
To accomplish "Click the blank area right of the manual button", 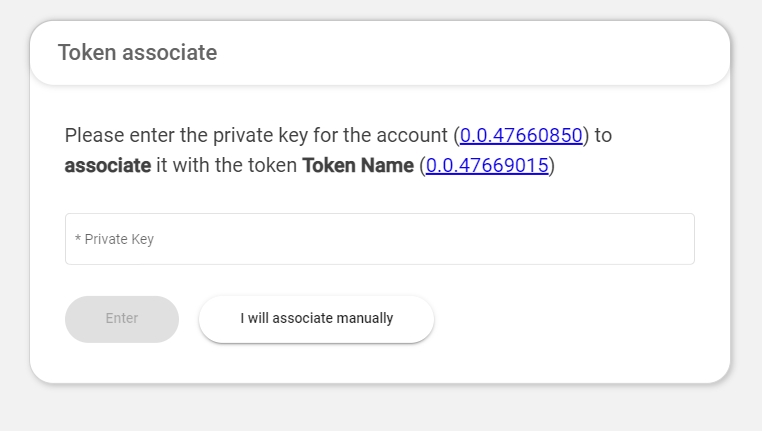I will [x=570, y=319].
